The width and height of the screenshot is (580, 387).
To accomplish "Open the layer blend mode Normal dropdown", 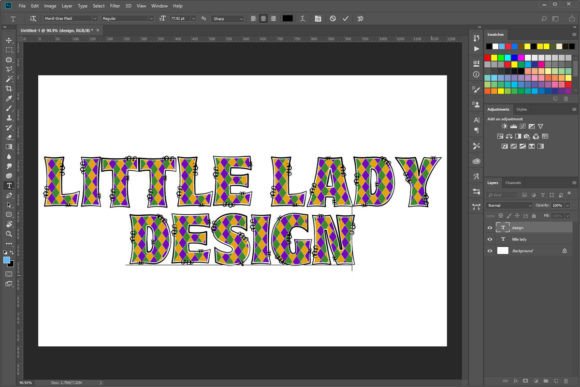I will (x=510, y=205).
